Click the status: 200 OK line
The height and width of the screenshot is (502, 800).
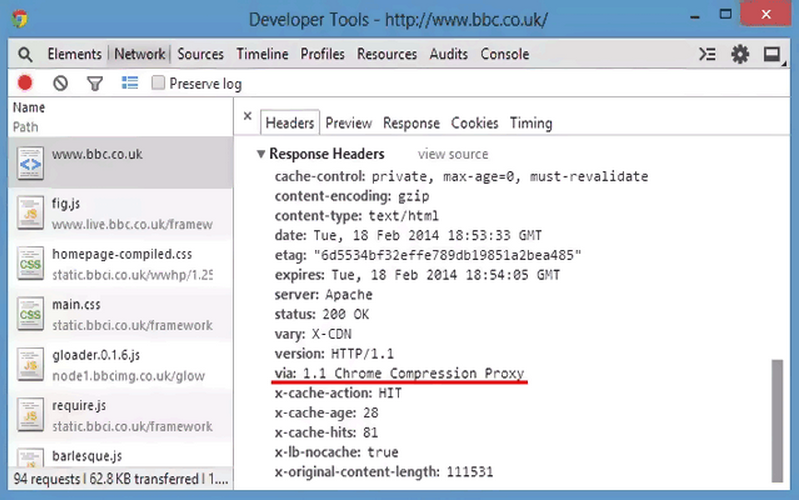point(321,314)
